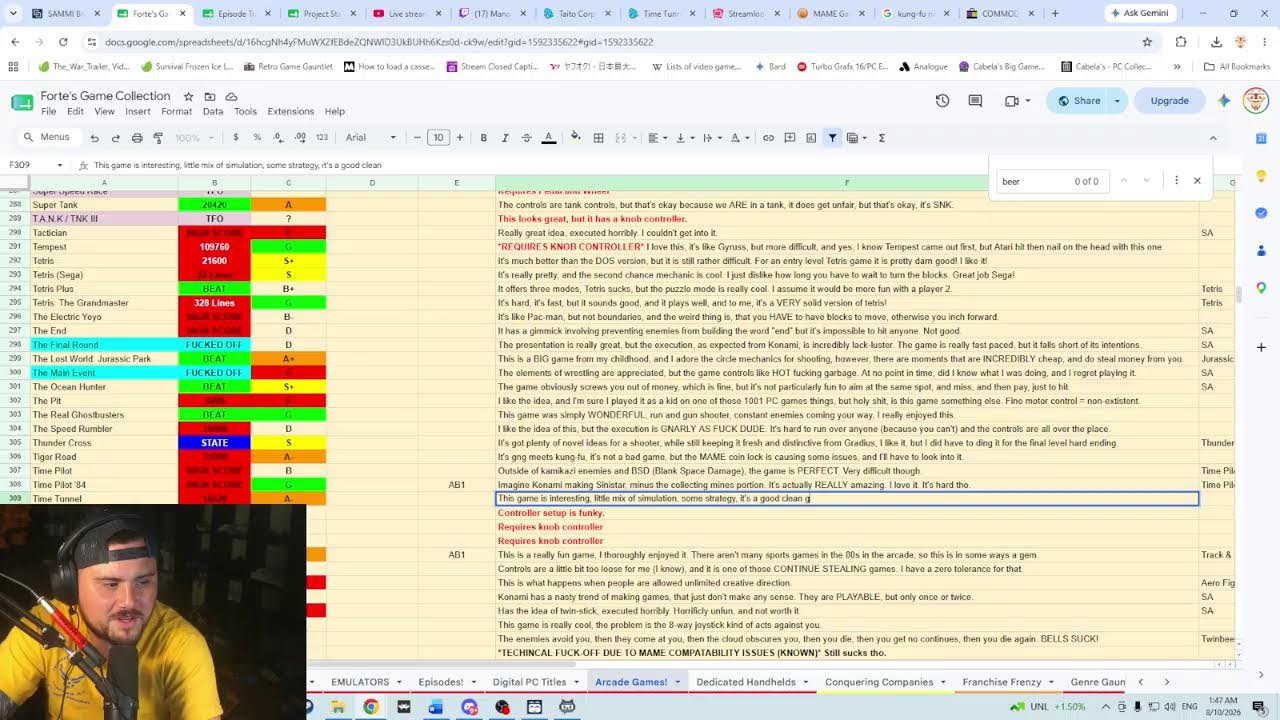Switch to the Dedicated Handhelds sheet tab
Viewport: 1280px width, 720px height.
click(x=746, y=682)
